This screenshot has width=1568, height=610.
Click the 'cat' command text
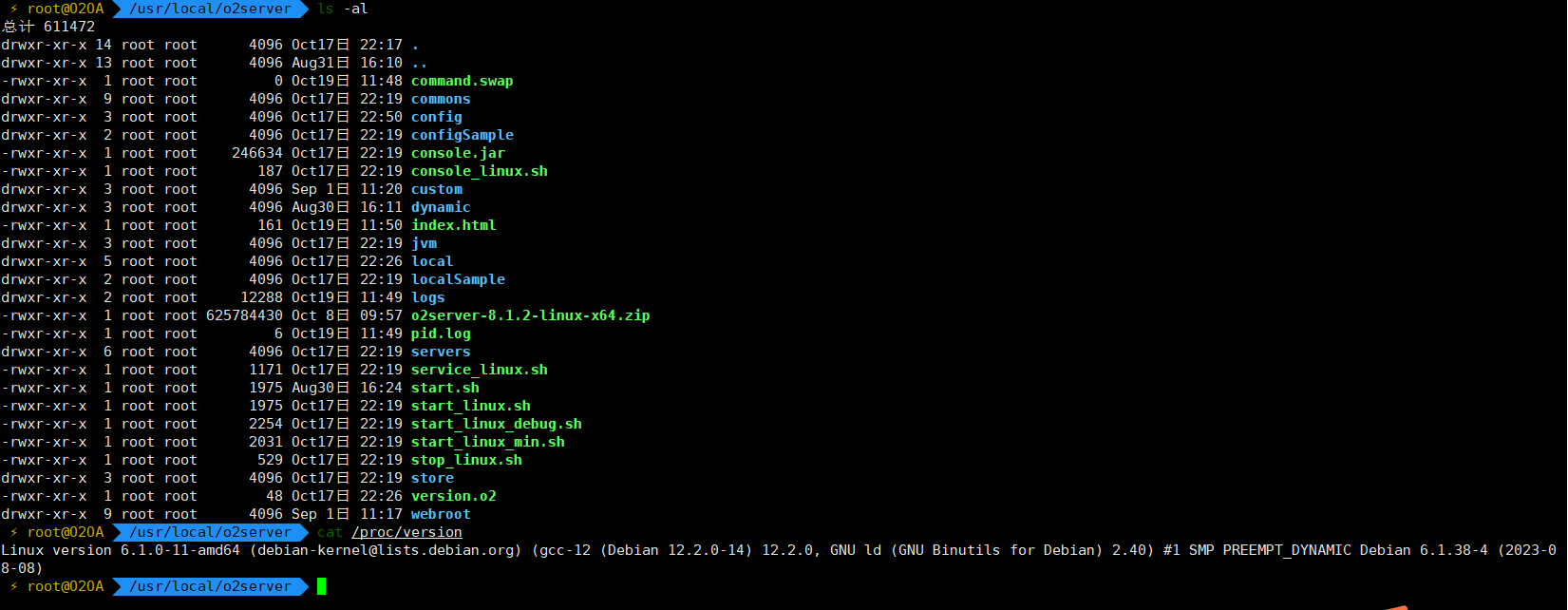(x=330, y=532)
